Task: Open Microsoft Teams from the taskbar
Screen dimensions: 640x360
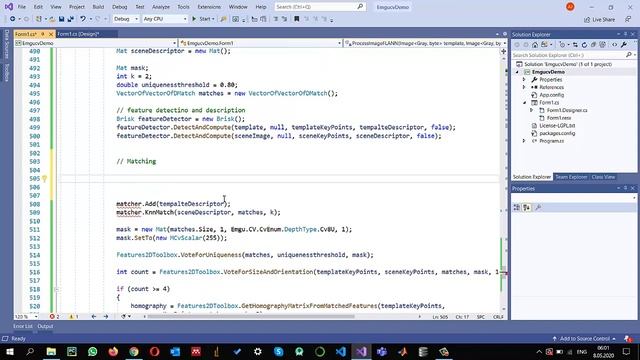Action: 382,351
